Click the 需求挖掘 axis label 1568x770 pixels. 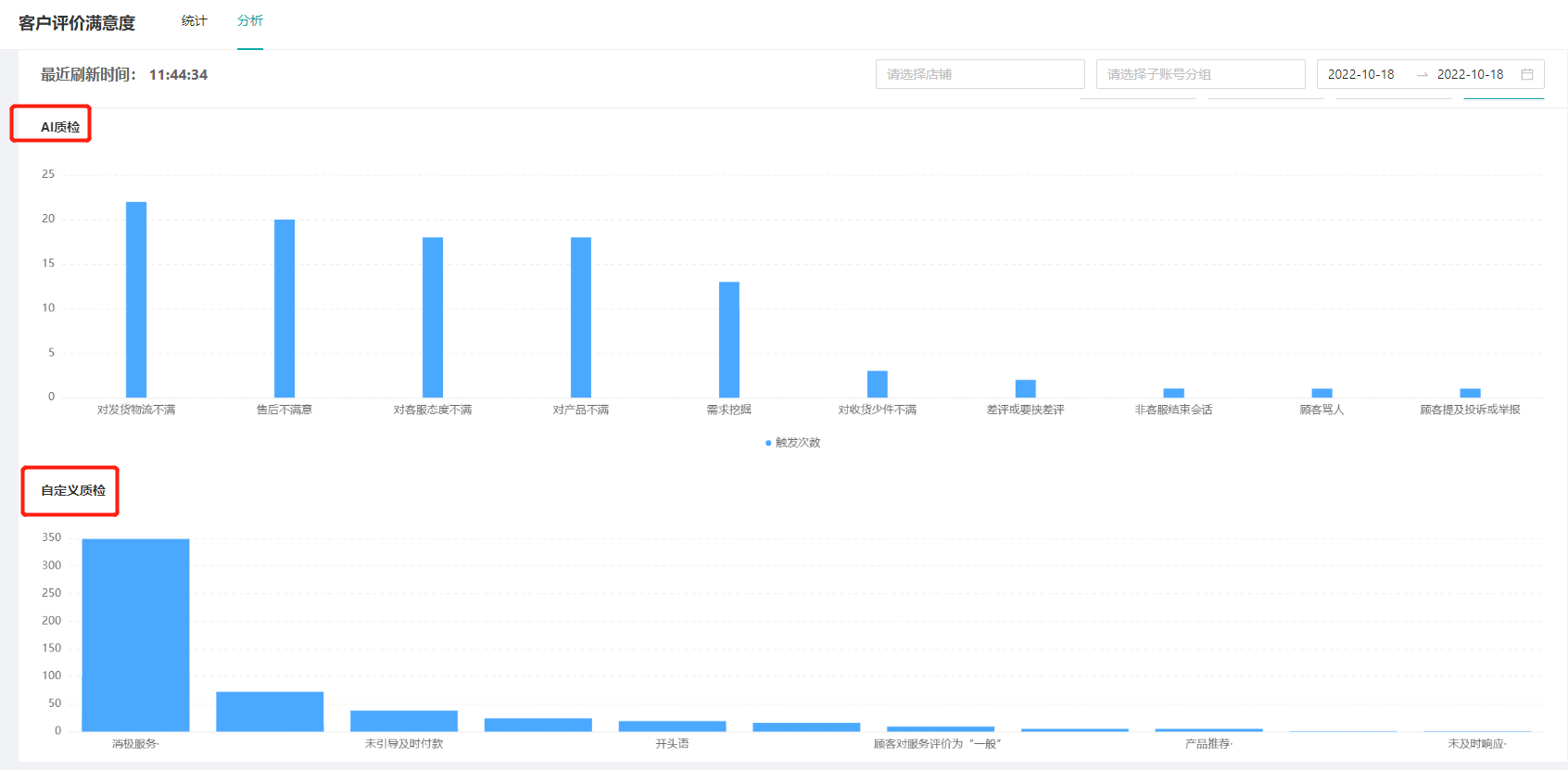coord(729,410)
